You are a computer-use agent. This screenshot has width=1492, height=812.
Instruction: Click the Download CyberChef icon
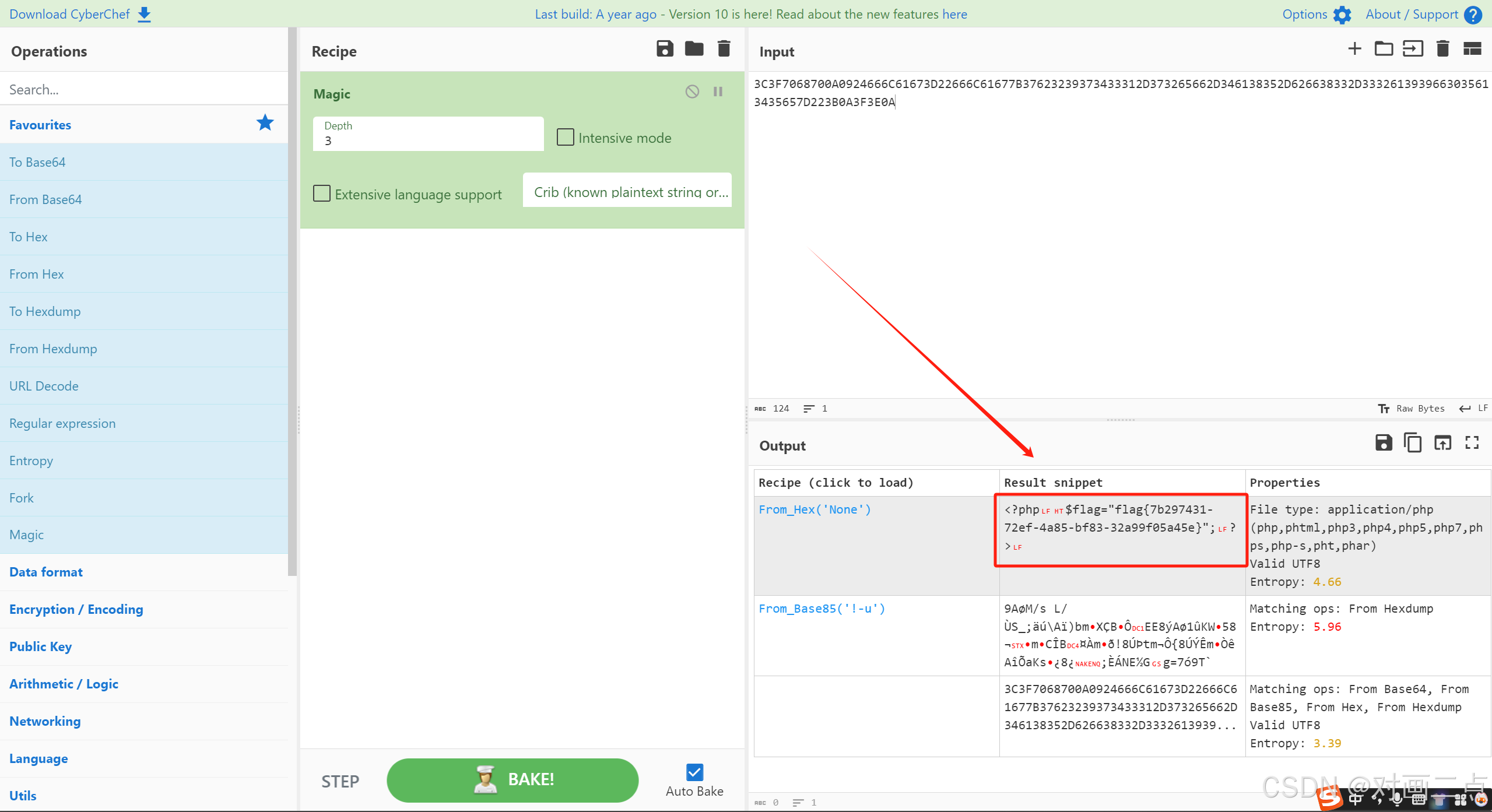[x=144, y=15]
